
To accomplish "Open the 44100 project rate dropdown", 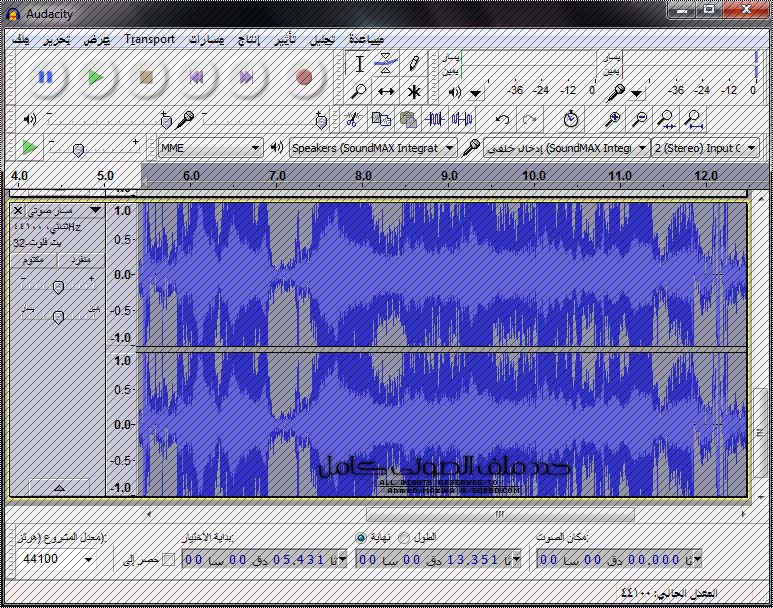I will tap(58, 559).
